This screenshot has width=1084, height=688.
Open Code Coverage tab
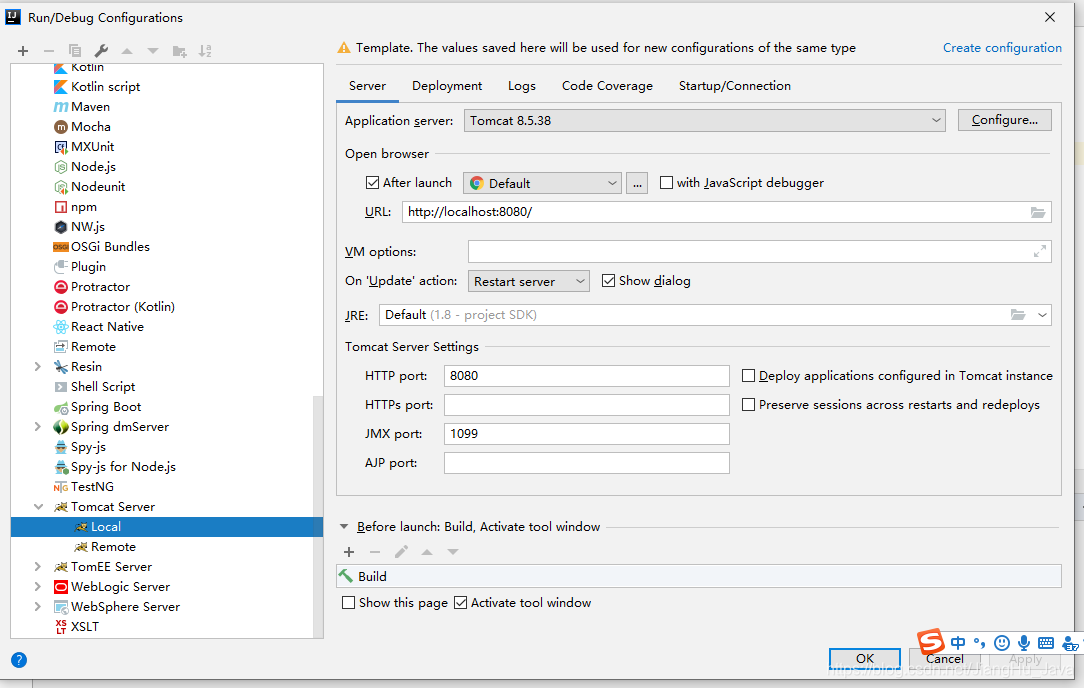(607, 86)
